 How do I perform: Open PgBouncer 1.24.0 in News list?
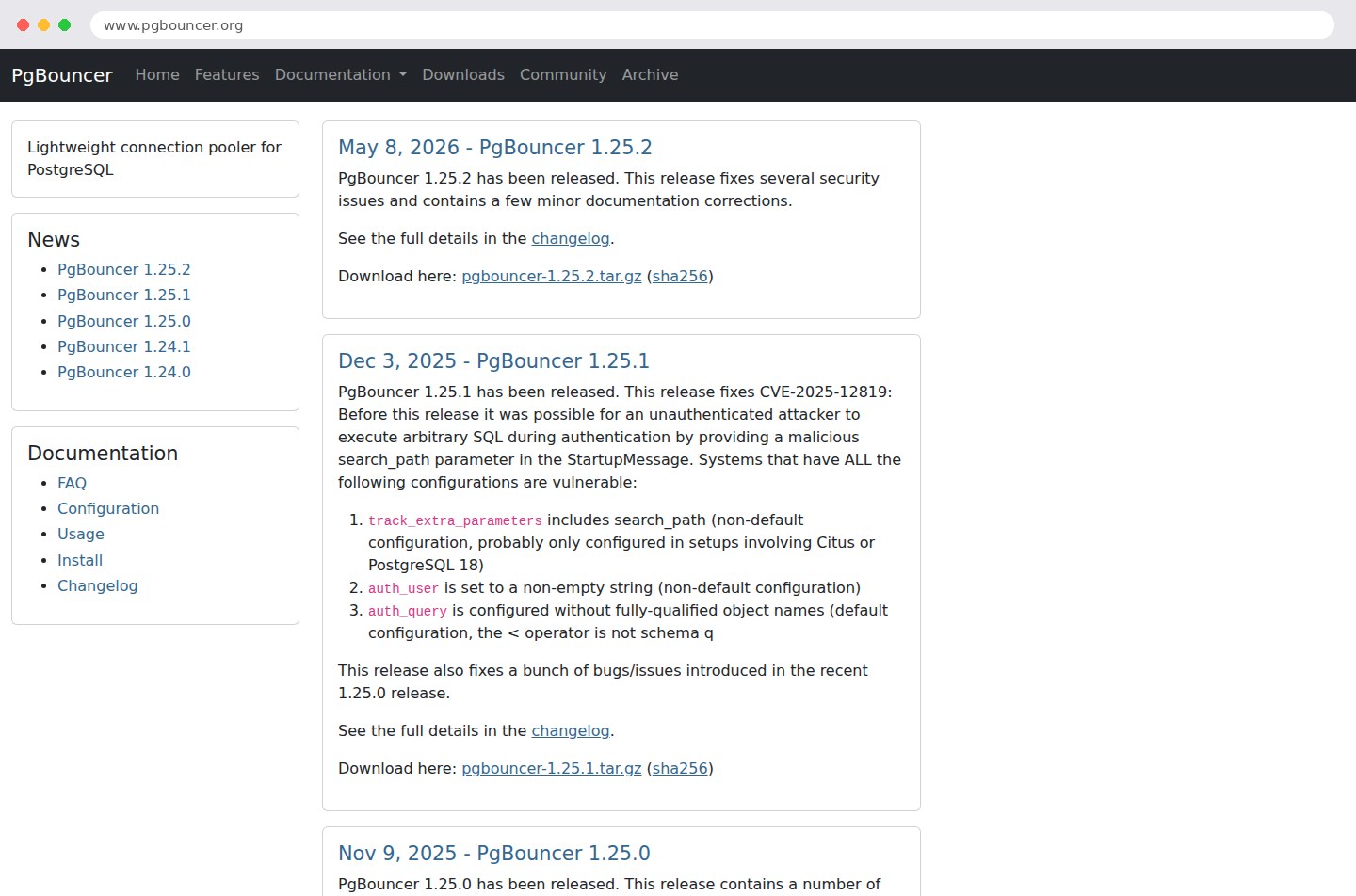[x=124, y=372]
